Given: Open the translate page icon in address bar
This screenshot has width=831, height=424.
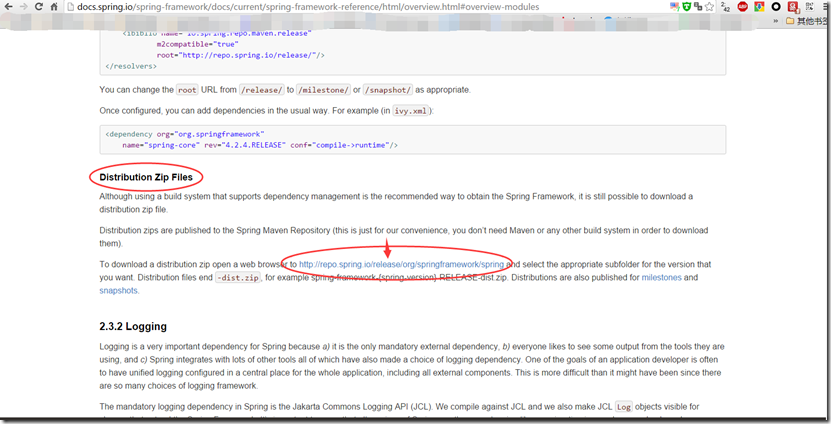Looking at the screenshot, I should pyautogui.click(x=675, y=7).
